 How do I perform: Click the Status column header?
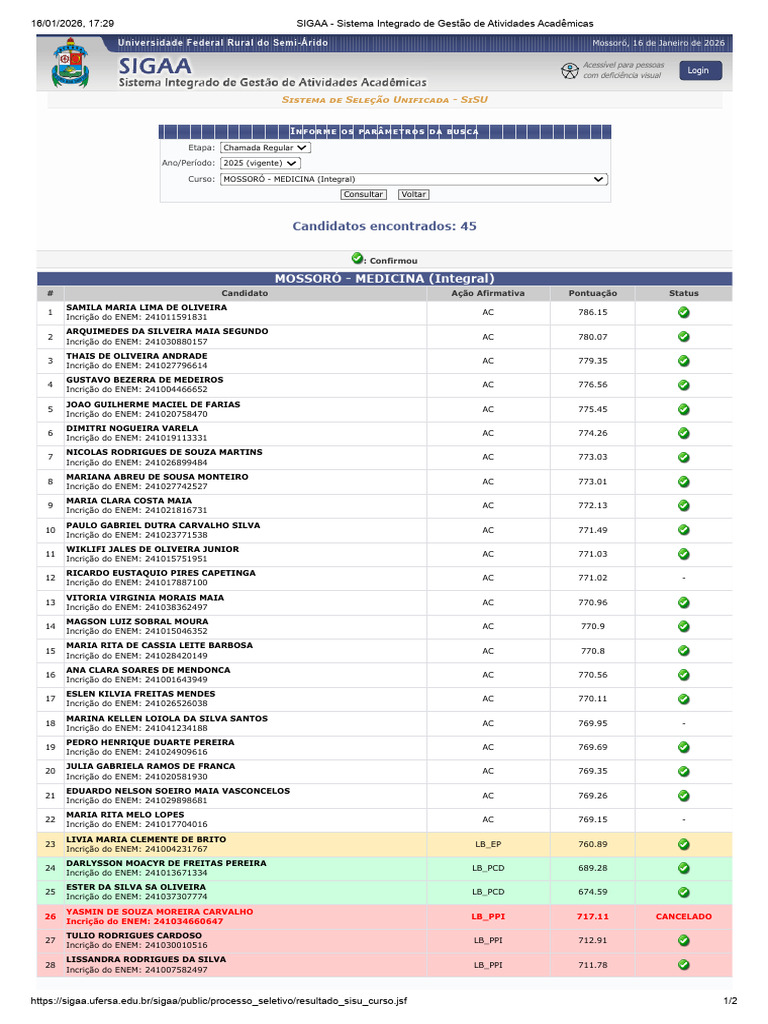tap(683, 293)
